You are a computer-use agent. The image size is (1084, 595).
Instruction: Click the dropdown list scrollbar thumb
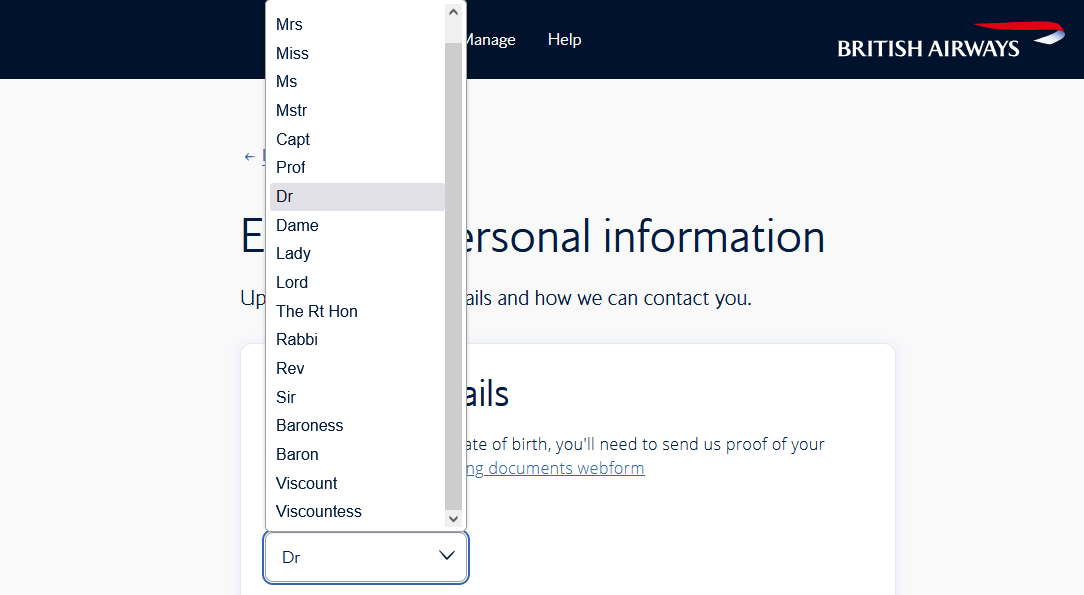coord(454,275)
